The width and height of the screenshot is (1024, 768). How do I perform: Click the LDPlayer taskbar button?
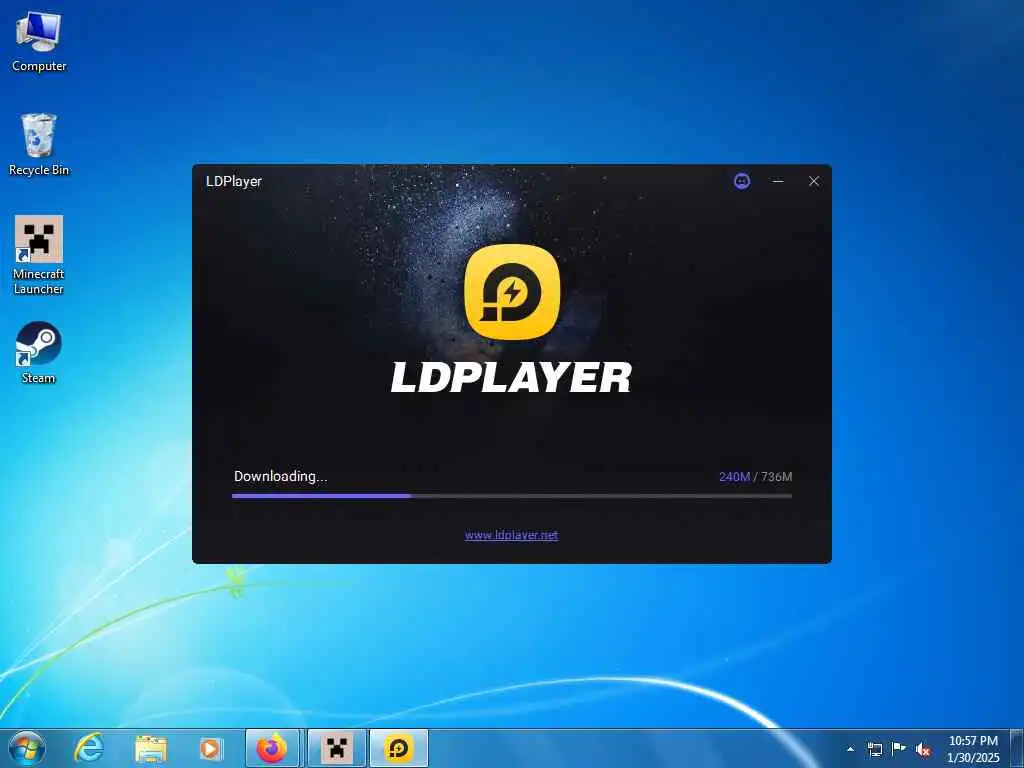[399, 748]
